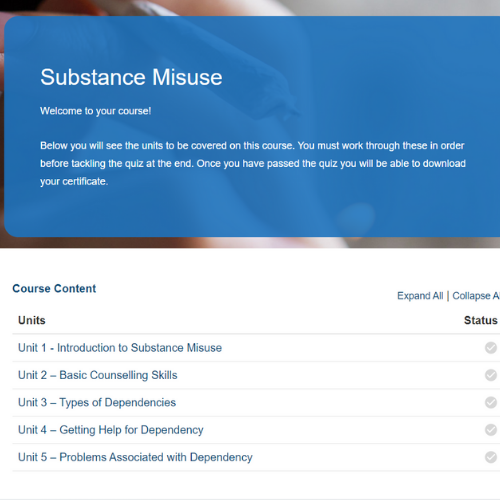
Task: Open Unit 3 Types of Dependencies
Action: pyautogui.click(x=97, y=402)
